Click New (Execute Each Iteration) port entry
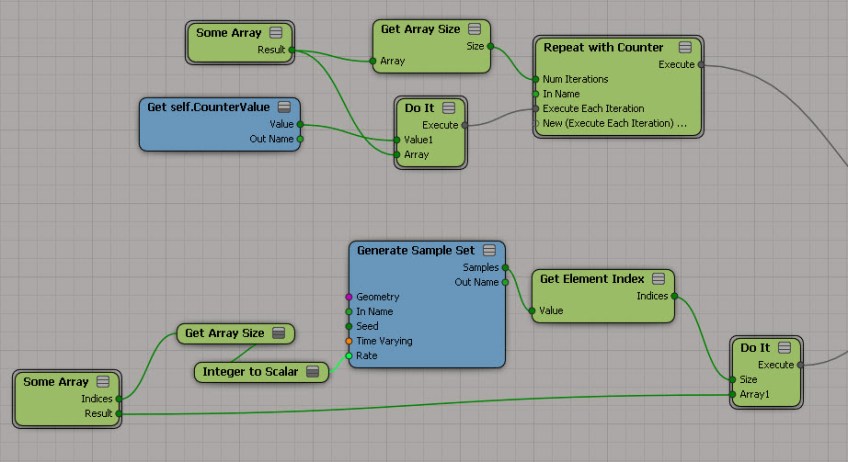Screen dimensions: 848x462 pos(614,124)
